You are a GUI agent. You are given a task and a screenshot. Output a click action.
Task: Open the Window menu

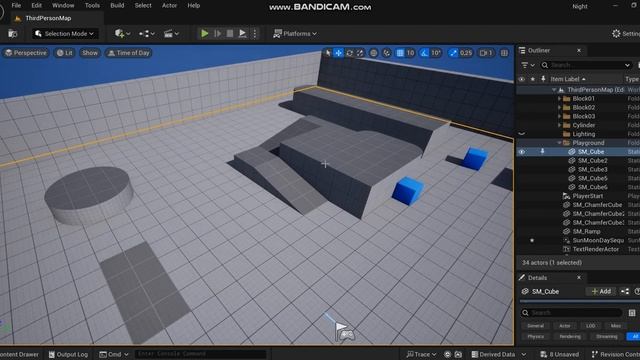tap(63, 5)
